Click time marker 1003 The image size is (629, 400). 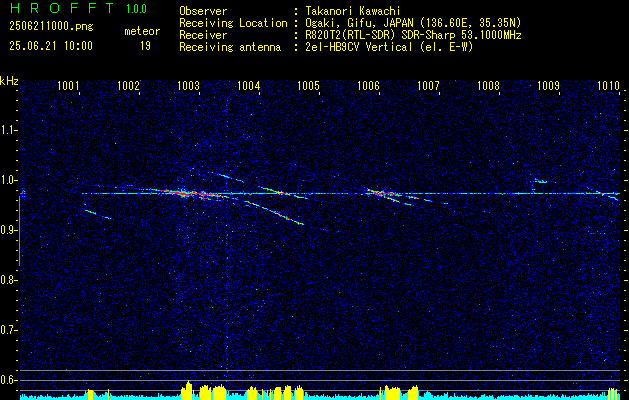[x=189, y=85]
